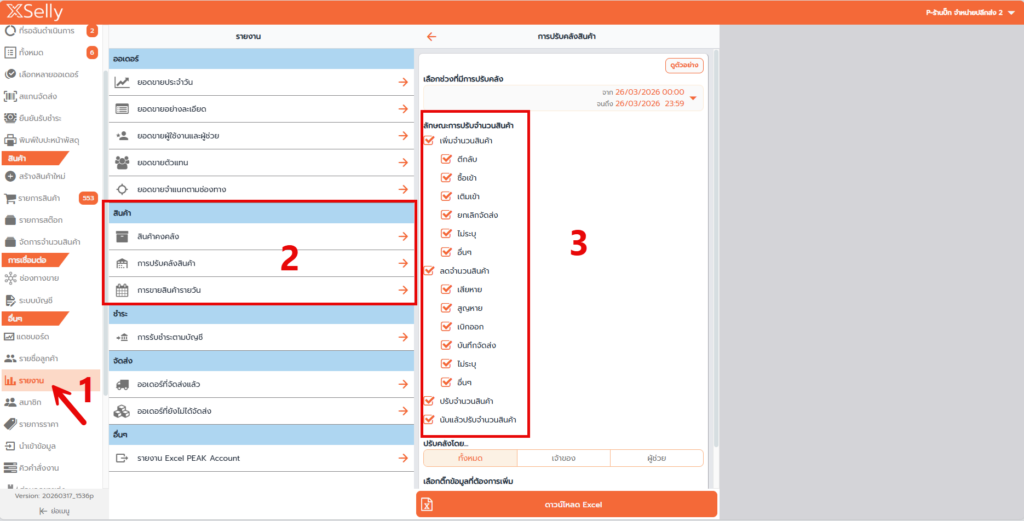Screen dimensions: 1024x521
Task: Select the ผู้ช่วย tab
Action: tap(656, 457)
